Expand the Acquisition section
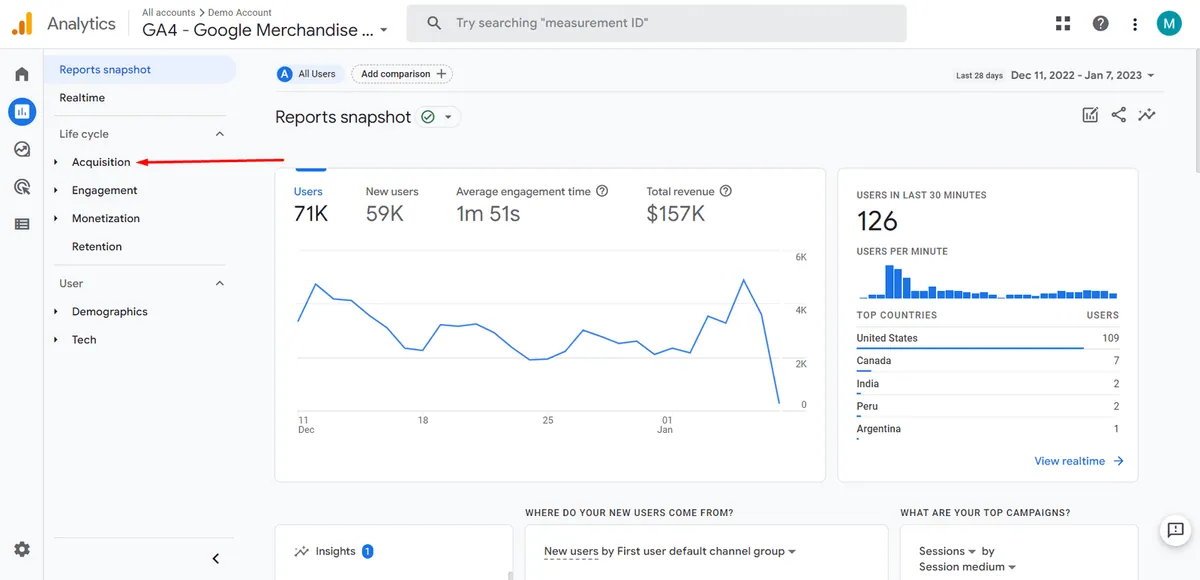 100,162
